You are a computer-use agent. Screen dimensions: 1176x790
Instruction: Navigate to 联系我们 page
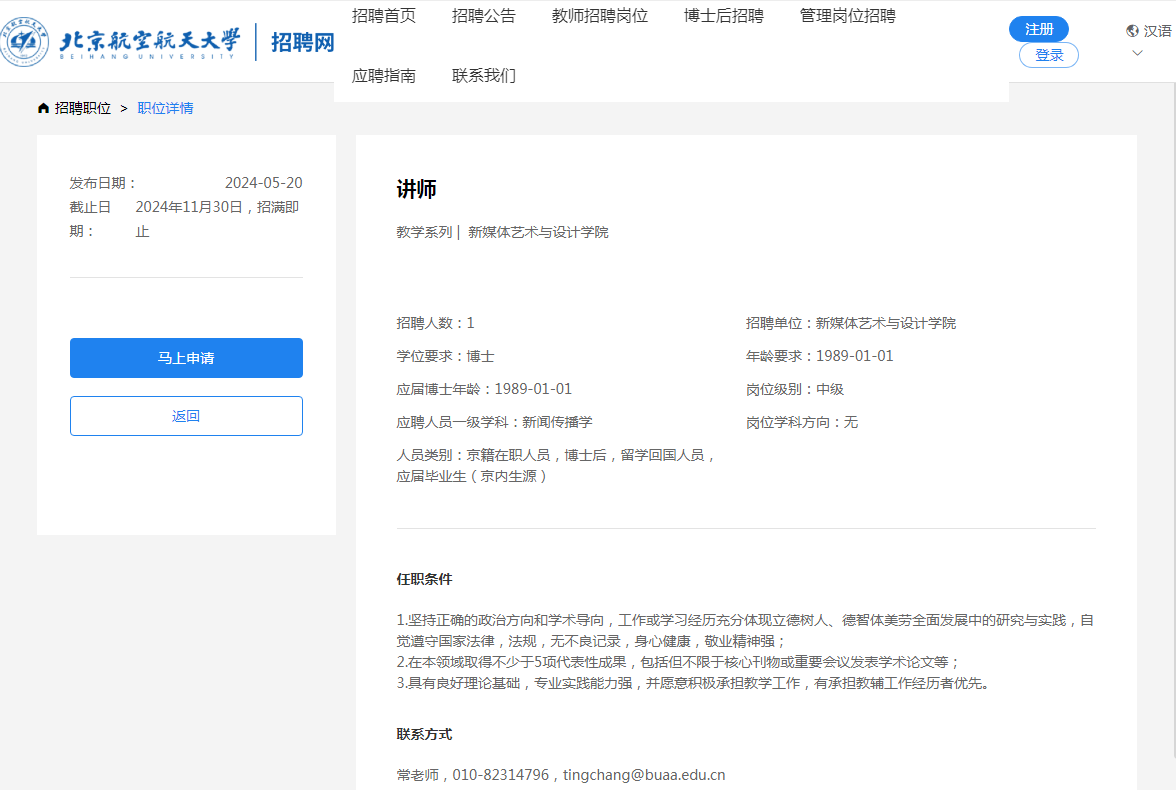(x=484, y=76)
